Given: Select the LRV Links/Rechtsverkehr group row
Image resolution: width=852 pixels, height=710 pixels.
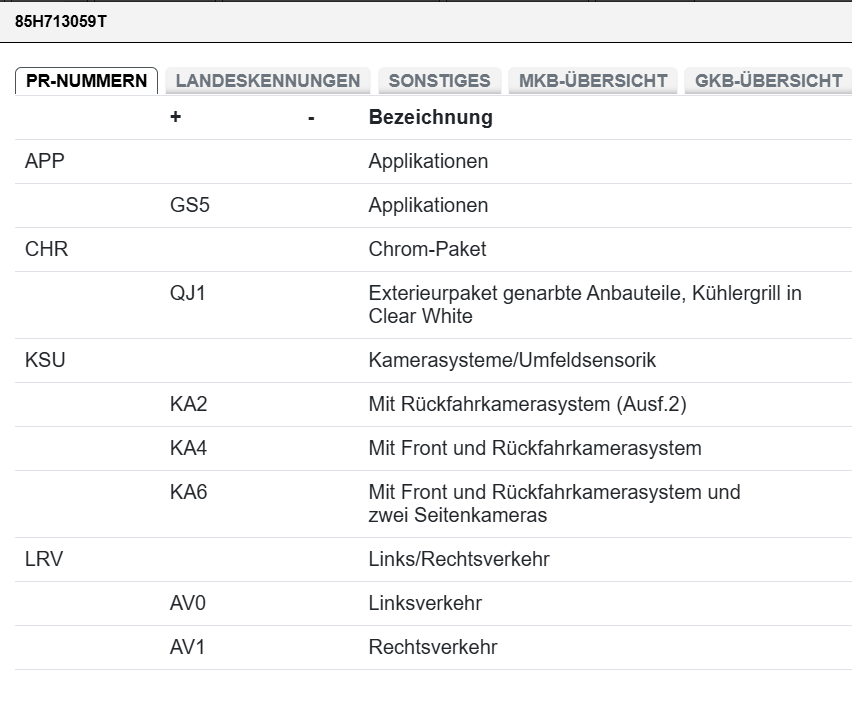Looking at the screenshot, I should click(x=434, y=559).
